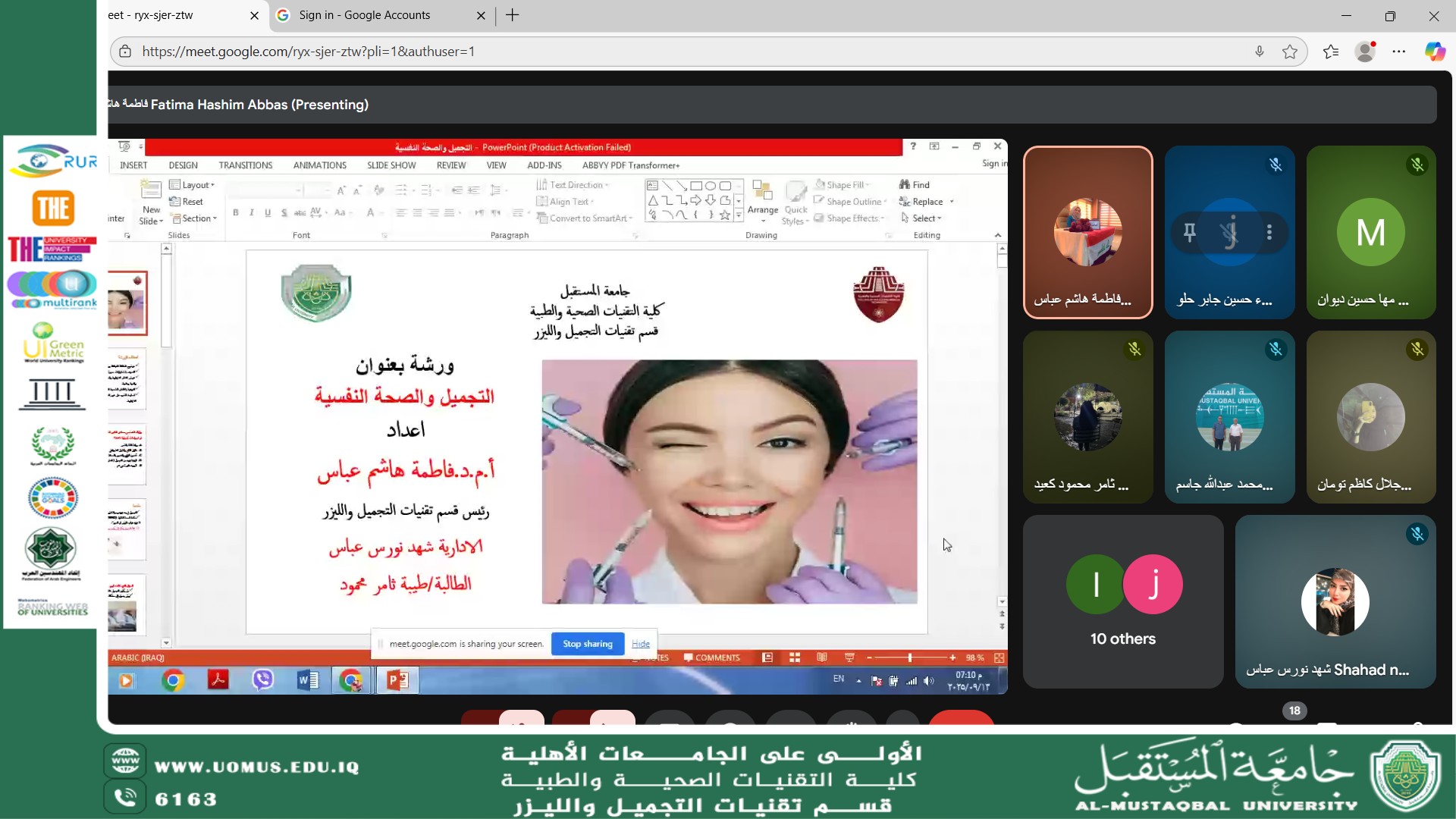The height and width of the screenshot is (819, 1456).
Task: Toggle the Comments pane in status bar
Action: point(711,657)
